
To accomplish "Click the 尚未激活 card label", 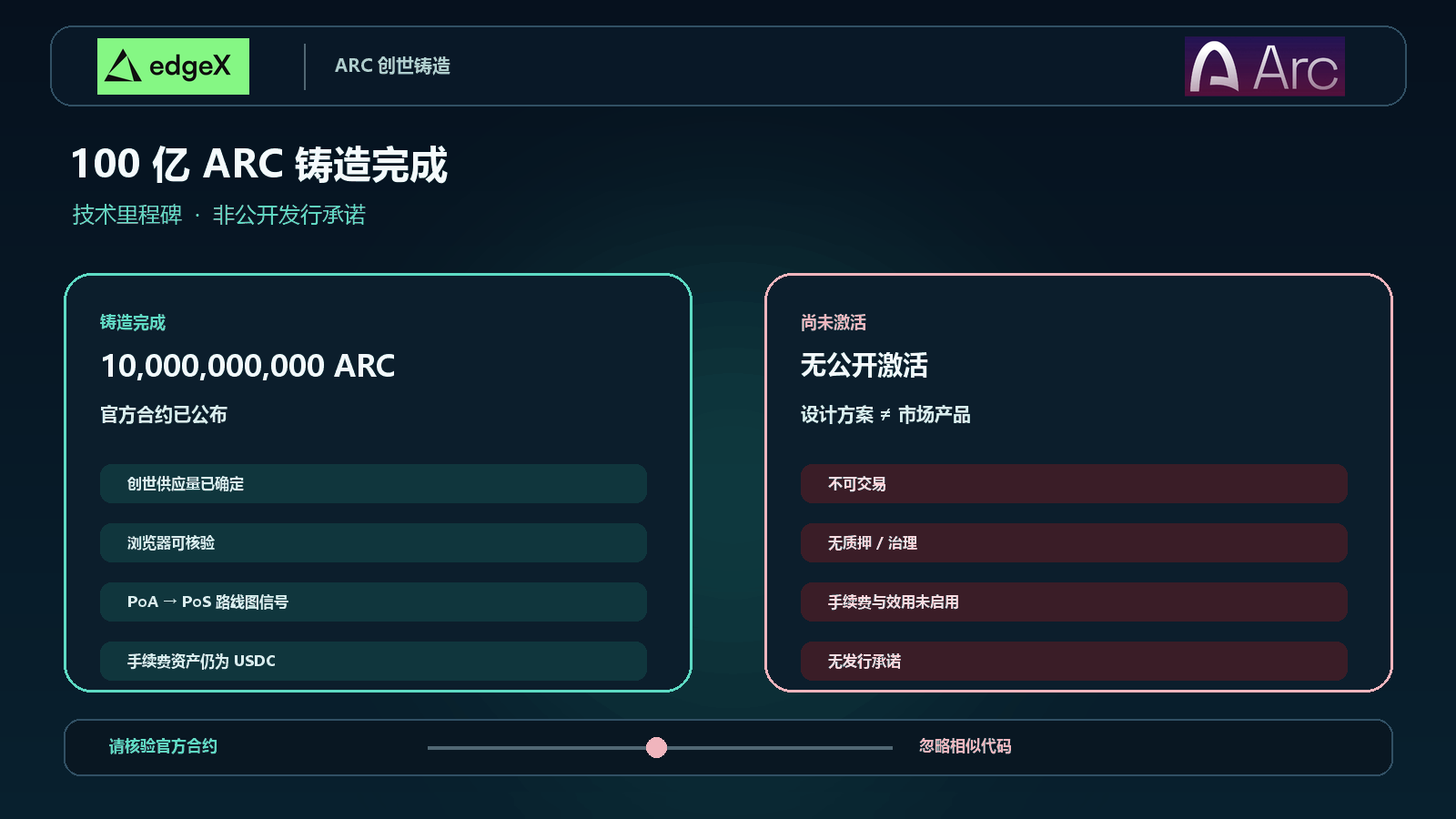I will point(834,322).
